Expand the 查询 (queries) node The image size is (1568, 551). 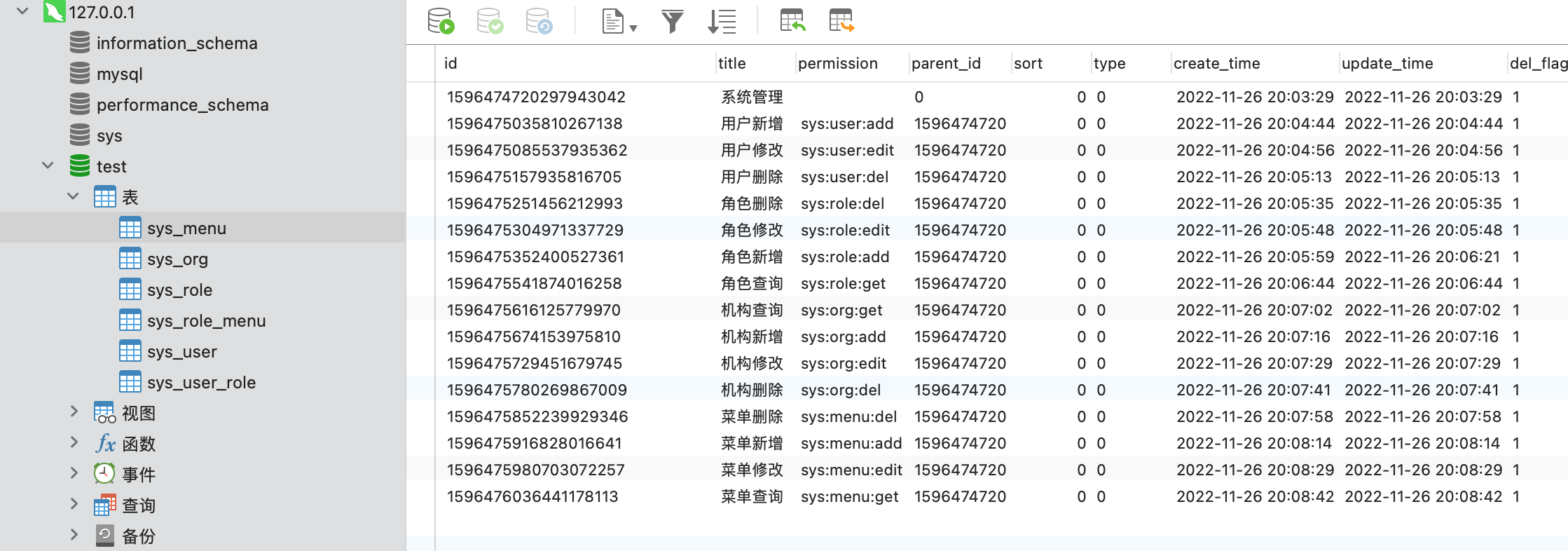click(74, 505)
